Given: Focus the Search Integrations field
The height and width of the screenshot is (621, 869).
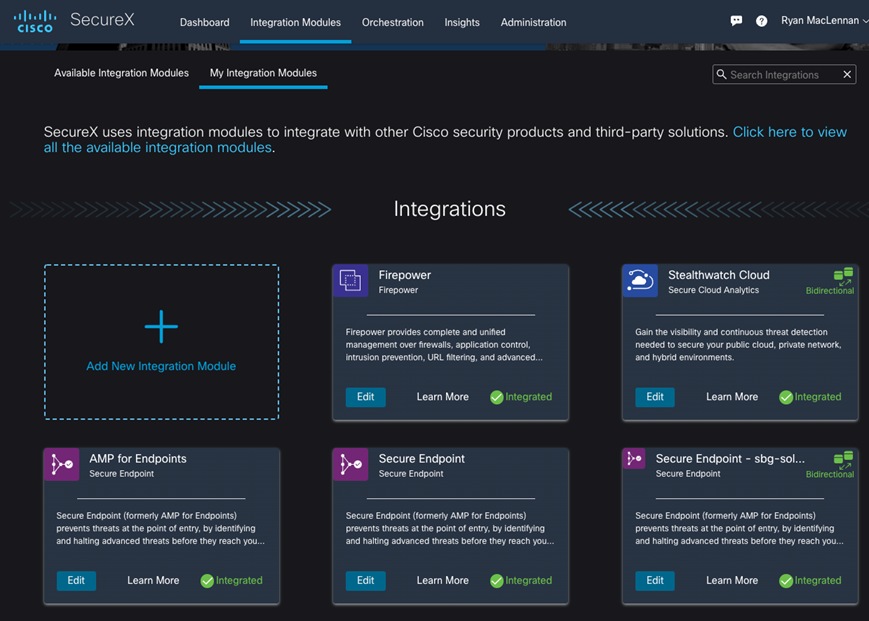Looking at the screenshot, I should pos(784,74).
